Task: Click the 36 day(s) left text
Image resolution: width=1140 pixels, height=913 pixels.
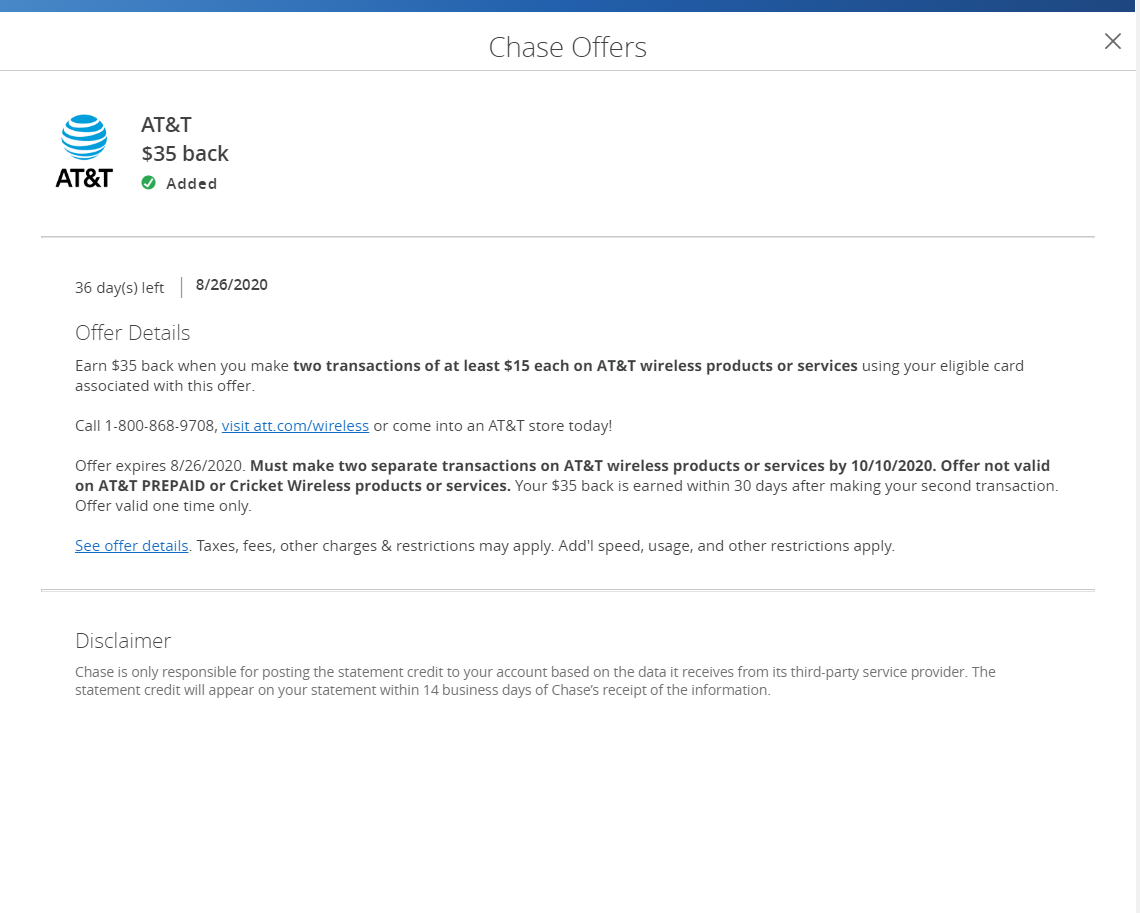Action: click(x=119, y=288)
